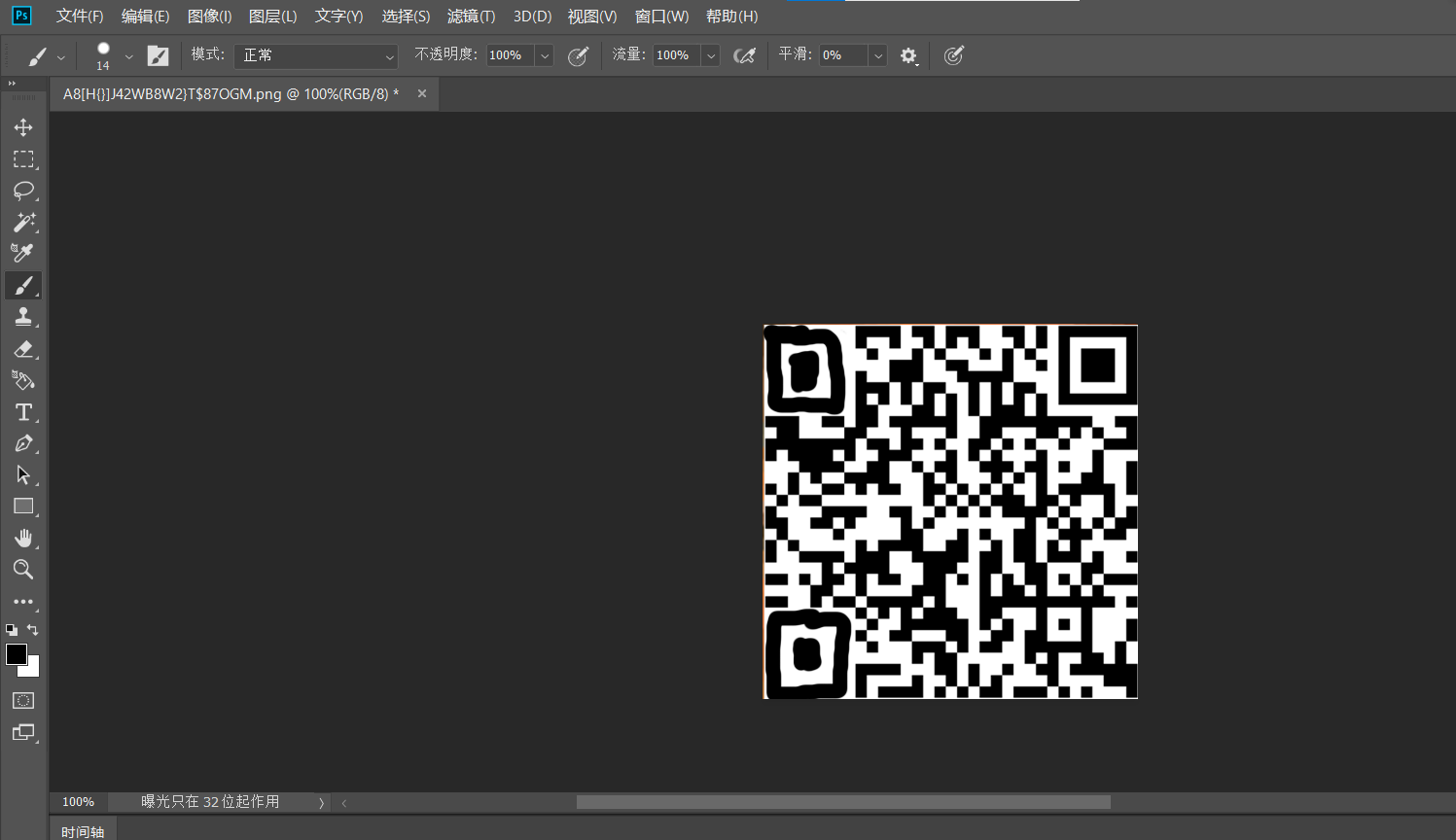
Task: Select the Zoom tool
Action: pos(23,570)
